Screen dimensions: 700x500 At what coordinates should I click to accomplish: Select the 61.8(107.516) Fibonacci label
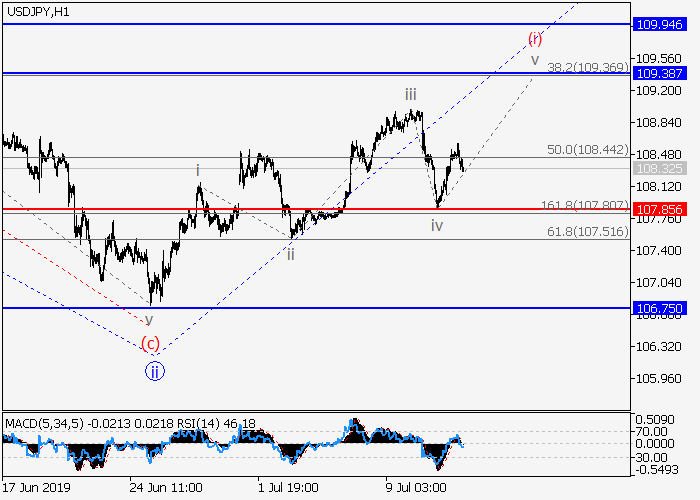click(587, 231)
